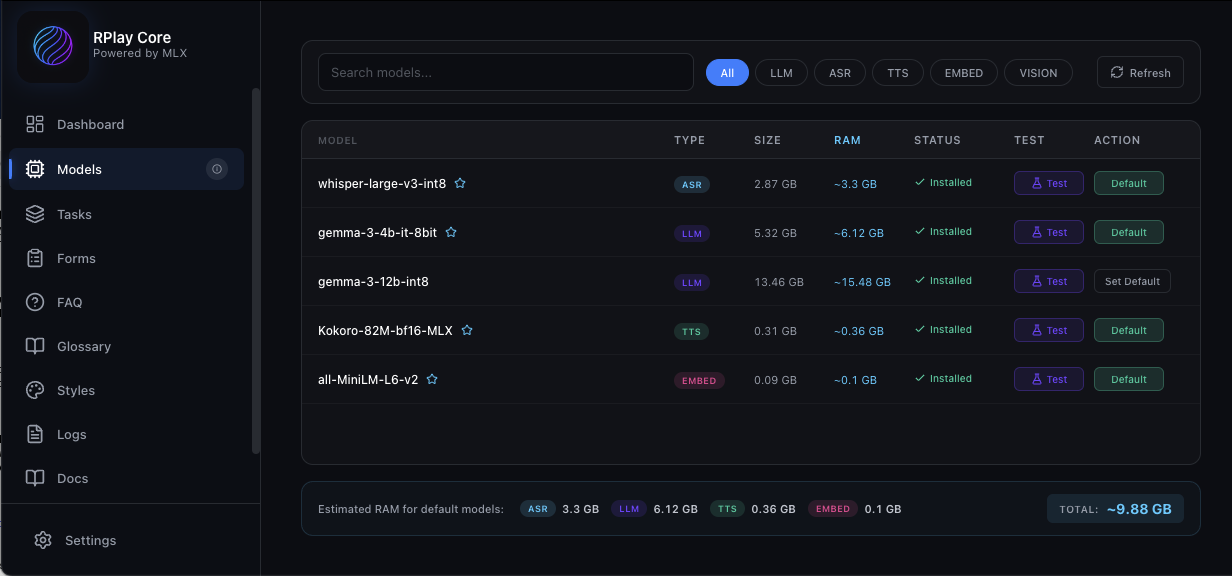
Task: Toggle favorite star for whisper-large-v3-int8
Action: coord(460,183)
